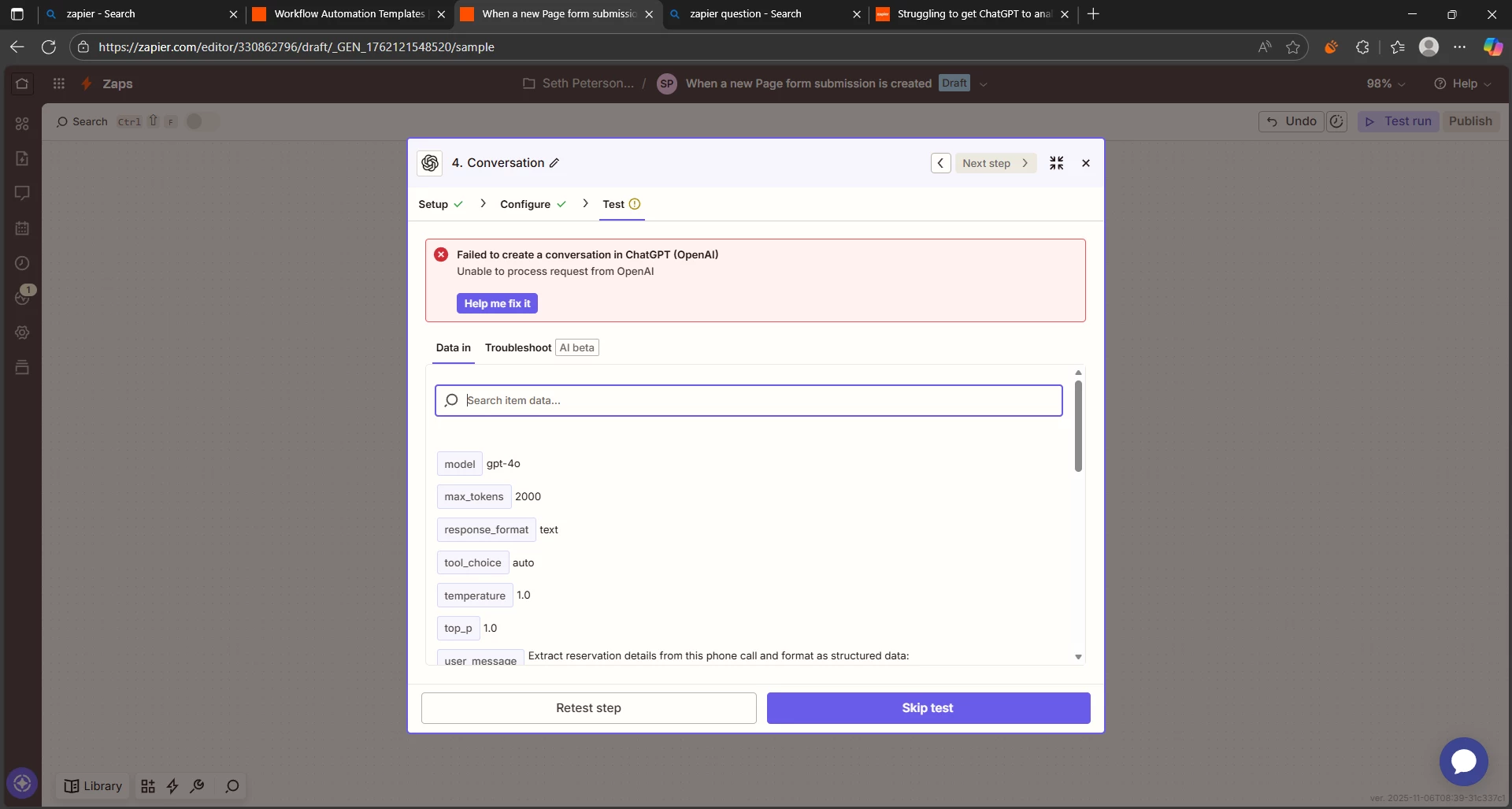
Task: Open sidebar status icon with badge 1
Action: [x=24, y=296]
